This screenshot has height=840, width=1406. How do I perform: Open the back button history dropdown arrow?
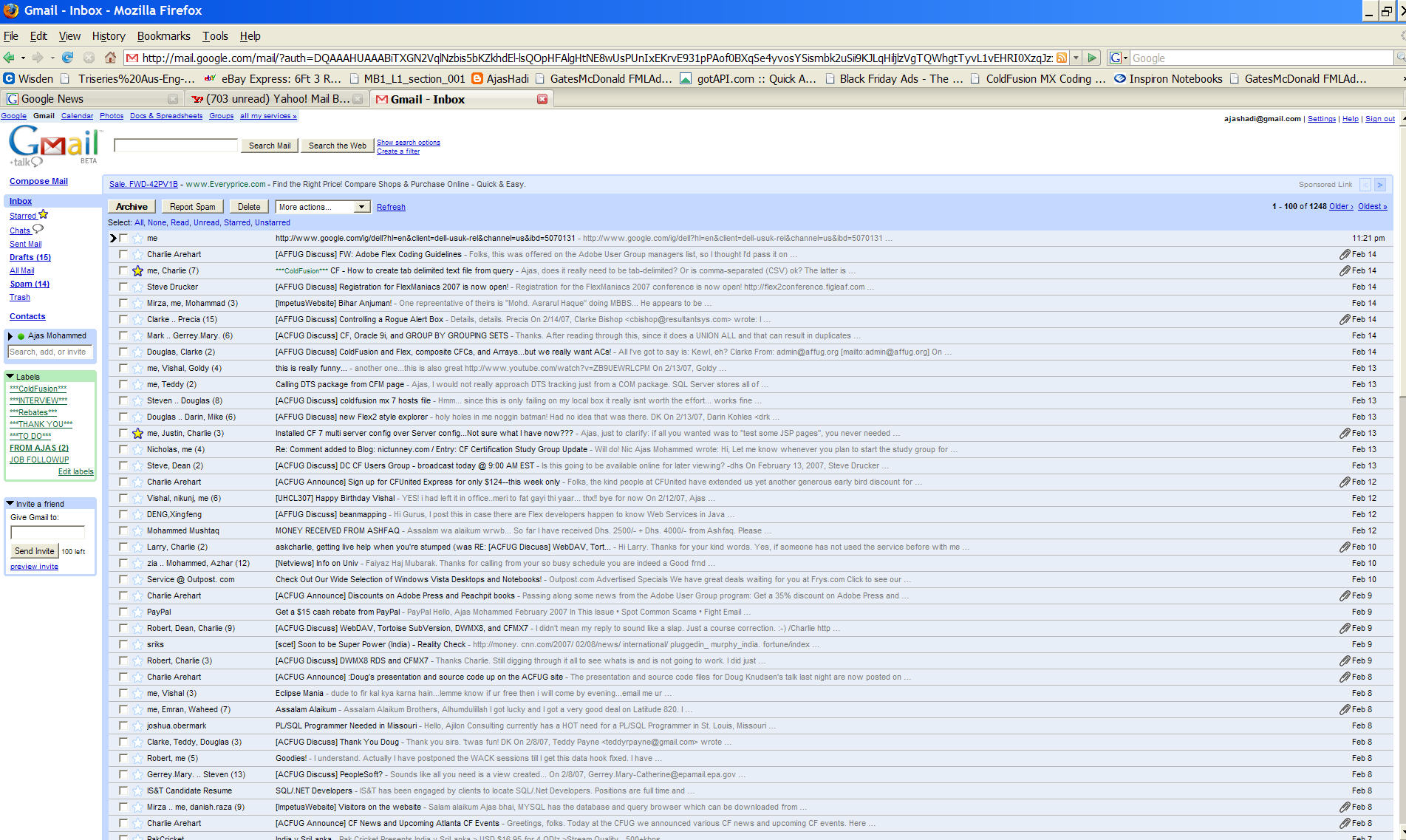tap(23, 58)
